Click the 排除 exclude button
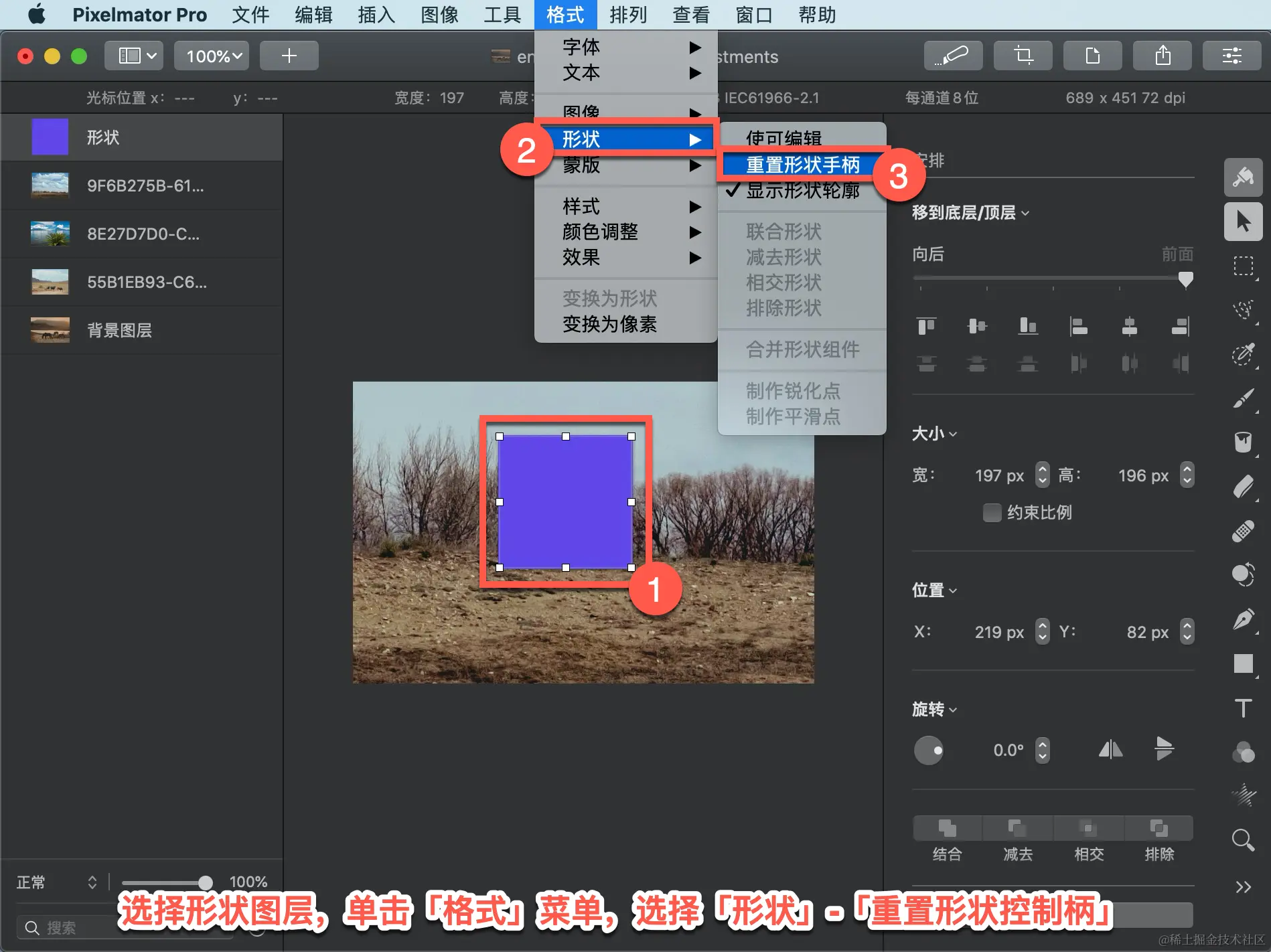 [1158, 828]
